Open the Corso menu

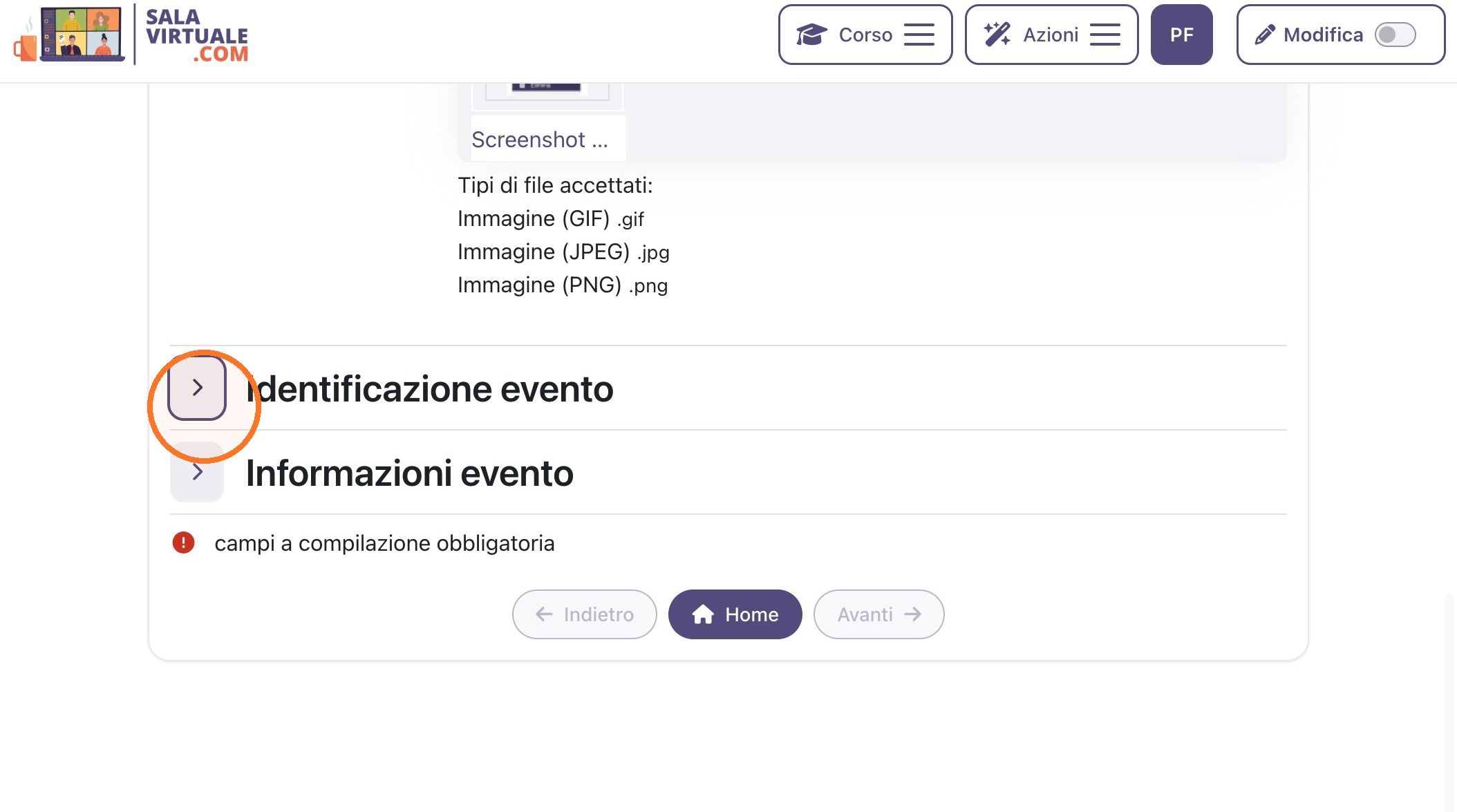865,35
